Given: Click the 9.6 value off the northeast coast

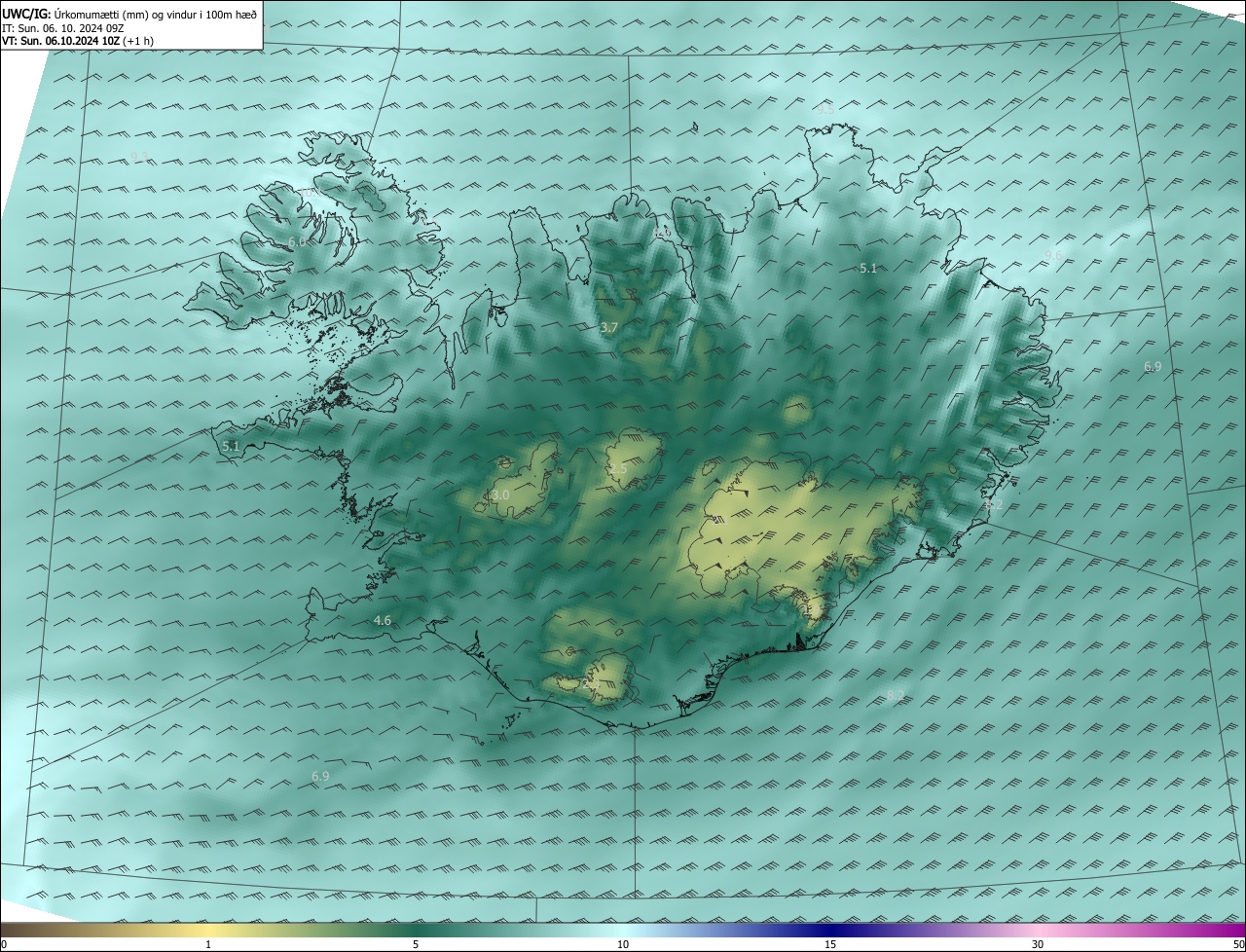Looking at the screenshot, I should [1053, 255].
